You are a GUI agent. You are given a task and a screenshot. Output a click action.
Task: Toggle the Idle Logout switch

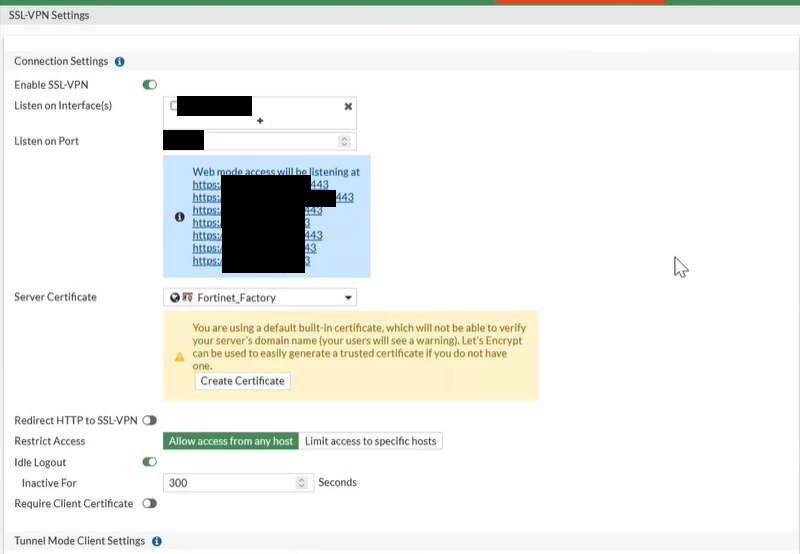(149, 462)
